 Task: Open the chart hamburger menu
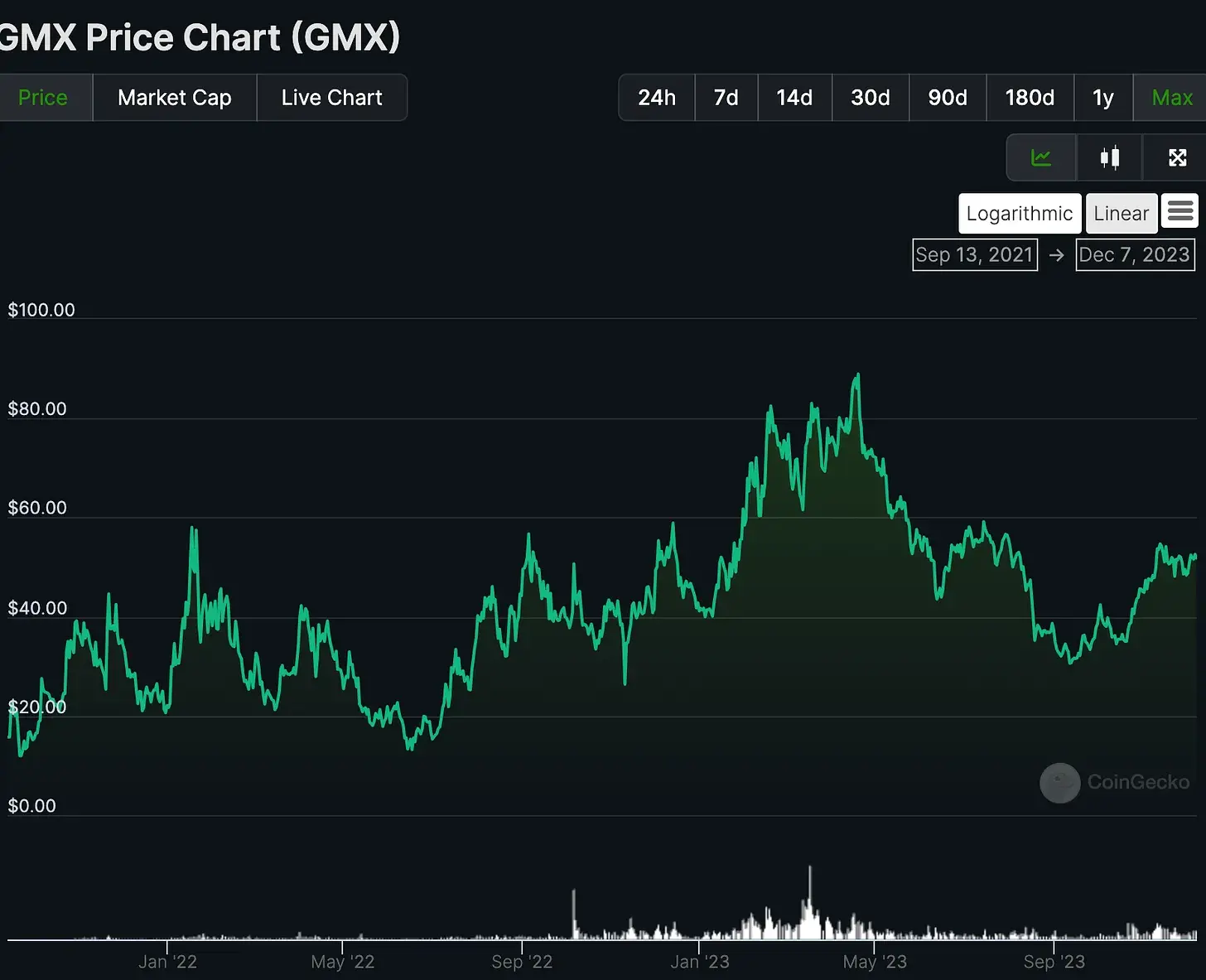click(x=1179, y=212)
